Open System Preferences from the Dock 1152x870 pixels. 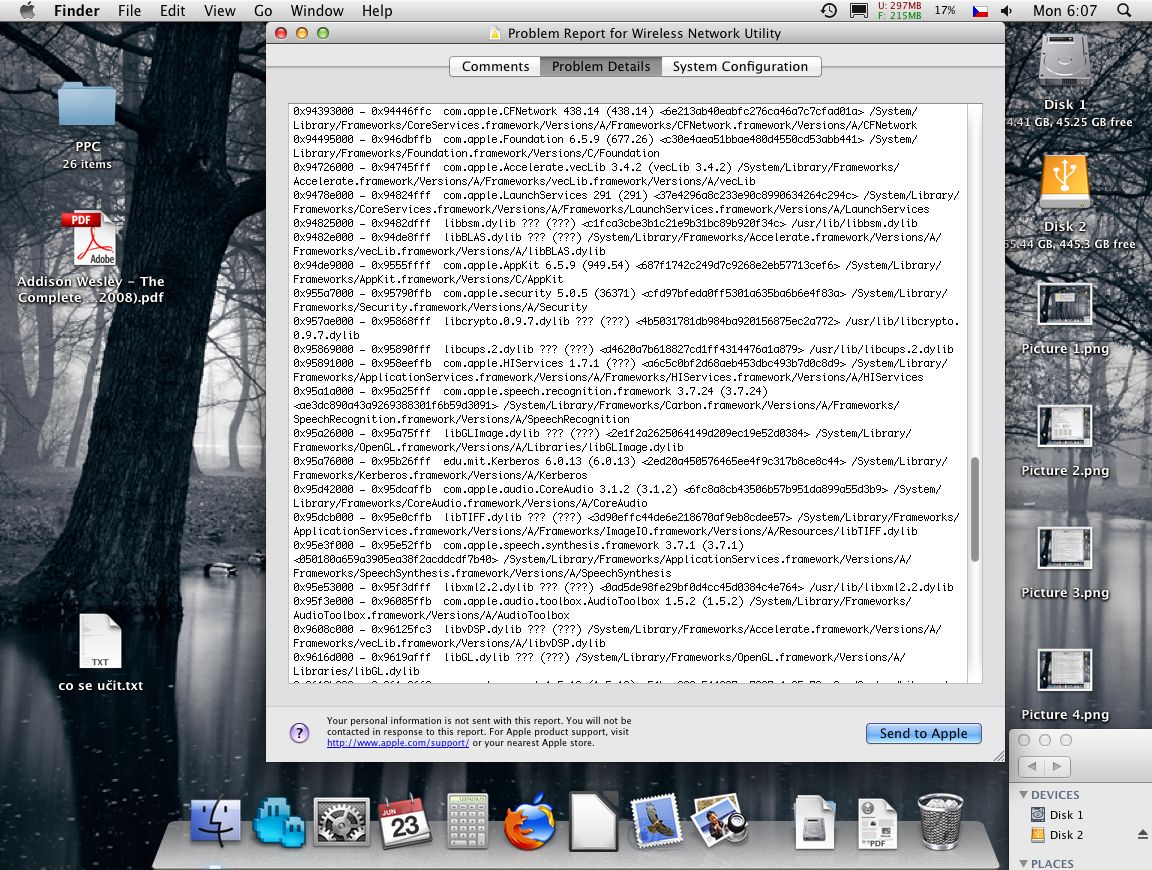(x=342, y=822)
